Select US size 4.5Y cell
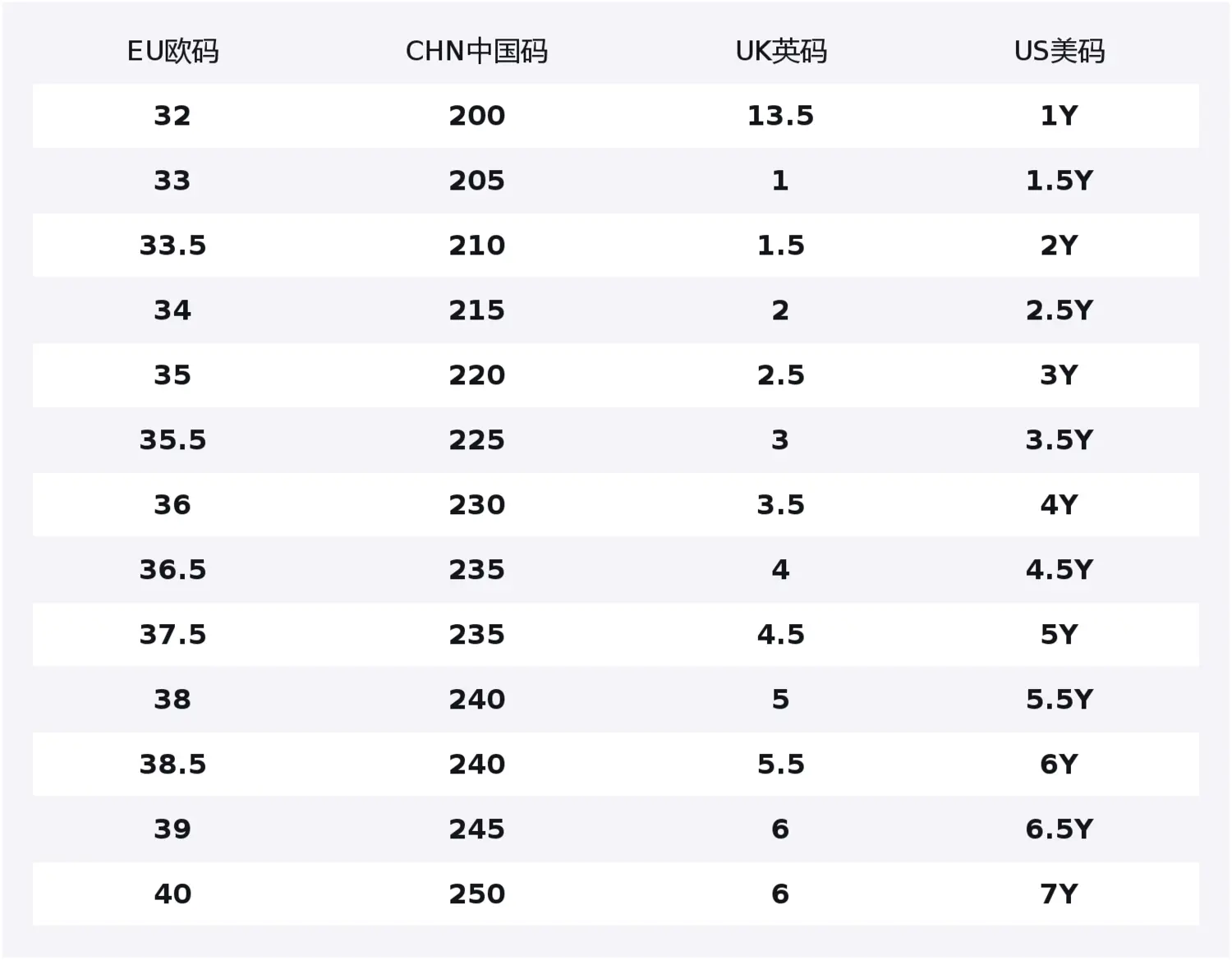Viewport: 1232px width, 960px height. click(x=1059, y=570)
